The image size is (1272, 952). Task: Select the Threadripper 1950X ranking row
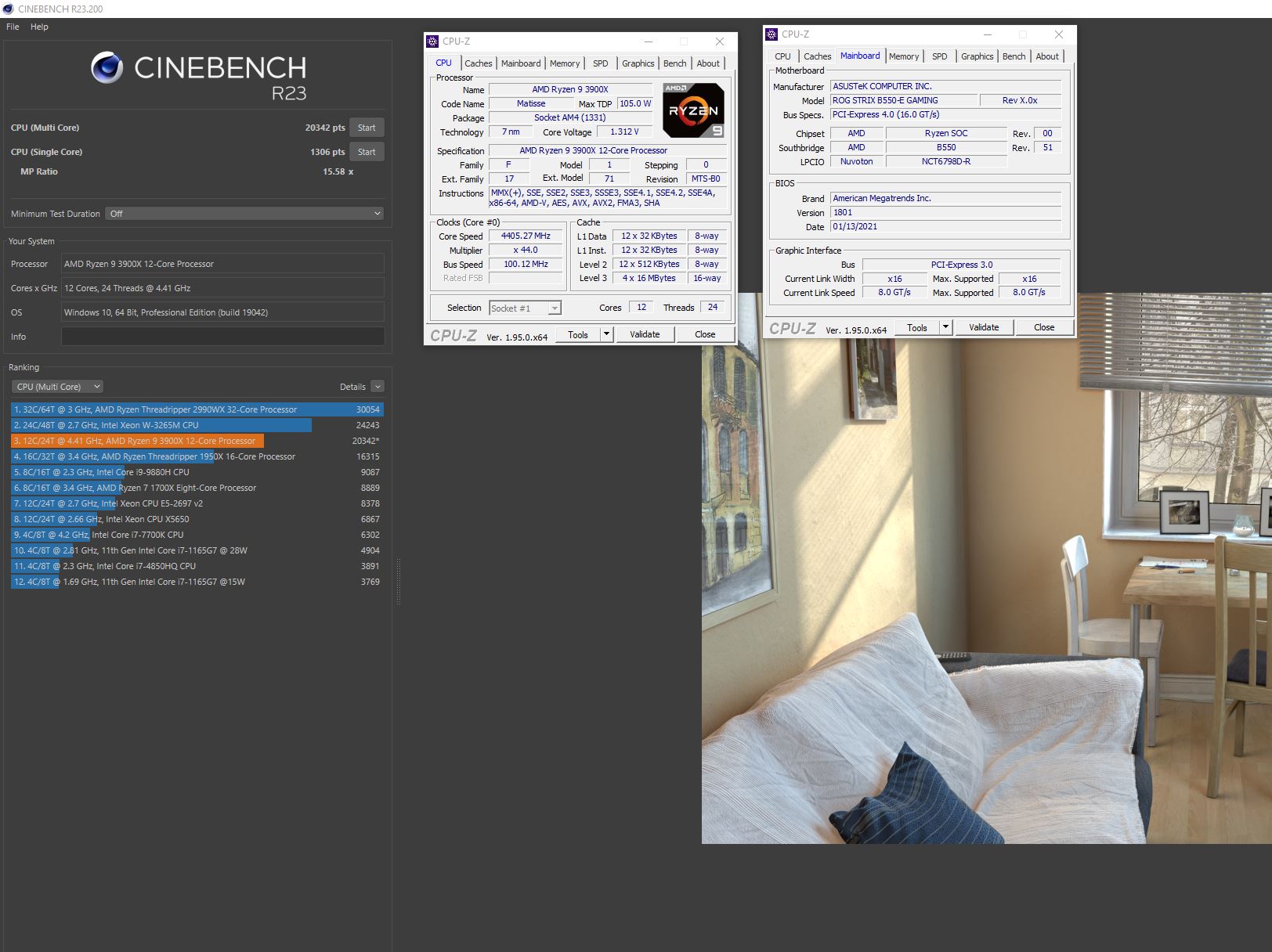tap(197, 456)
